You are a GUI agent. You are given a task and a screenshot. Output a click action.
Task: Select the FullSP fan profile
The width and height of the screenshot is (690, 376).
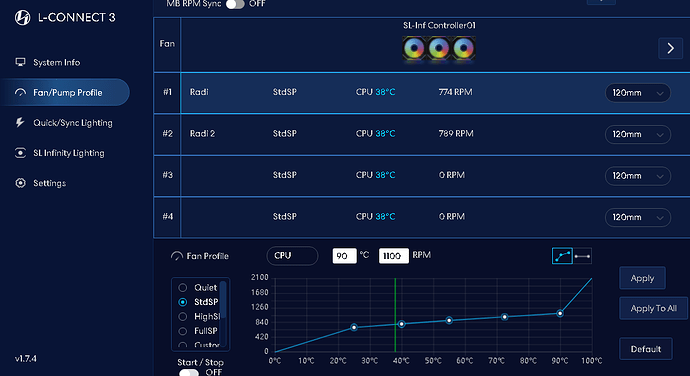(x=183, y=331)
